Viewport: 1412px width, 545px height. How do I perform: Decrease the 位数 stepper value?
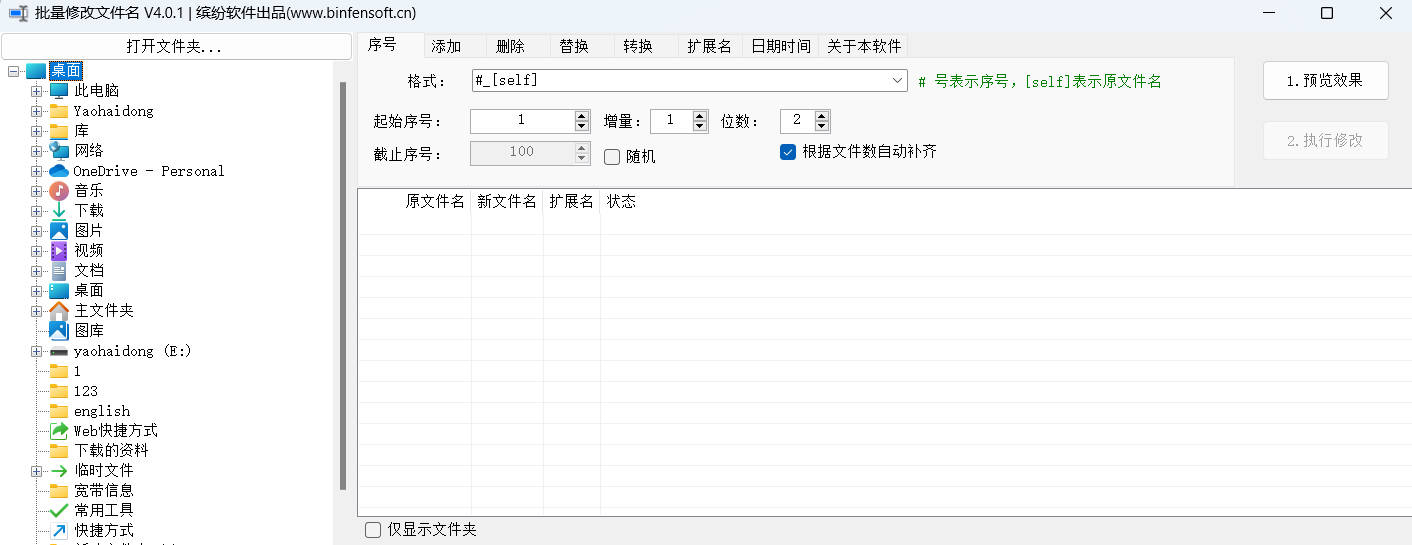[822, 127]
